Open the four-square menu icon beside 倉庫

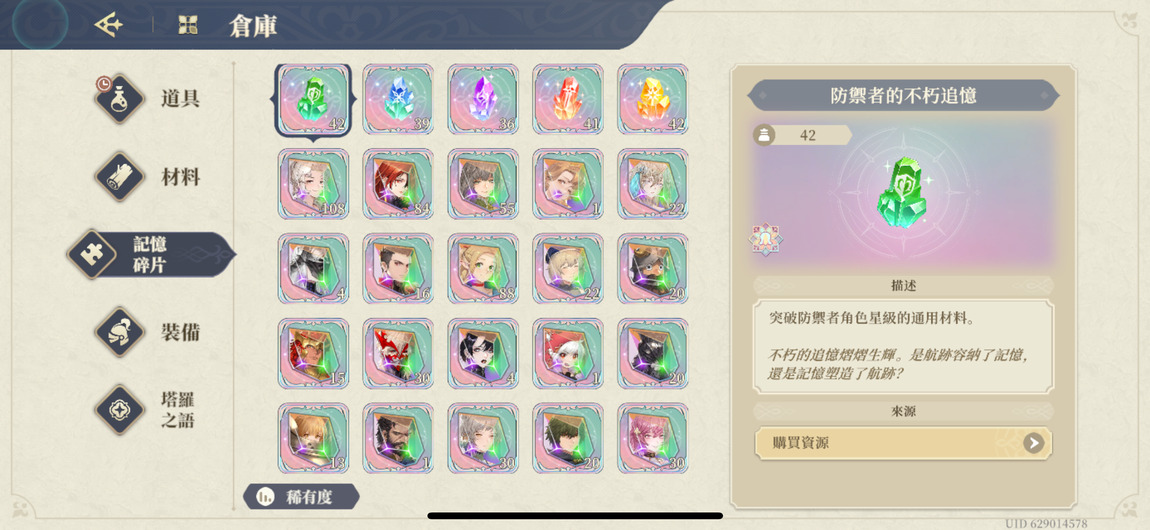click(188, 26)
